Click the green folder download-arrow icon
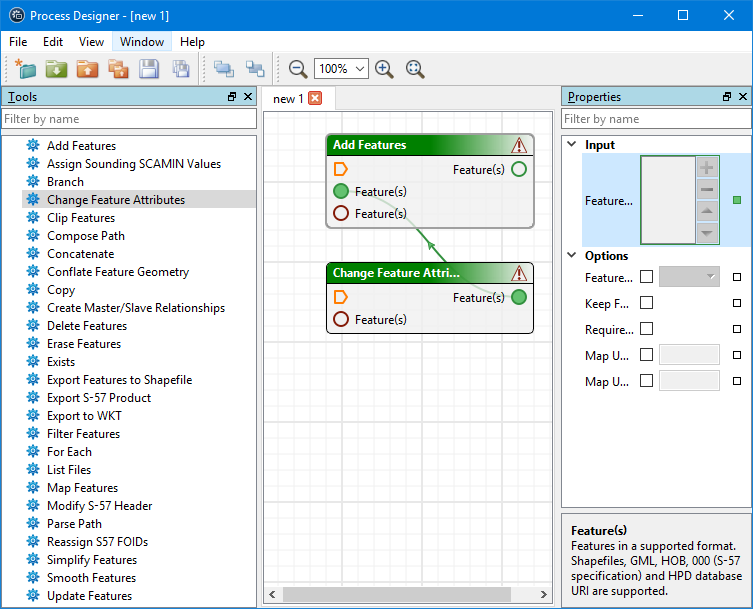Image resolution: width=753 pixels, height=609 pixels. (56, 69)
